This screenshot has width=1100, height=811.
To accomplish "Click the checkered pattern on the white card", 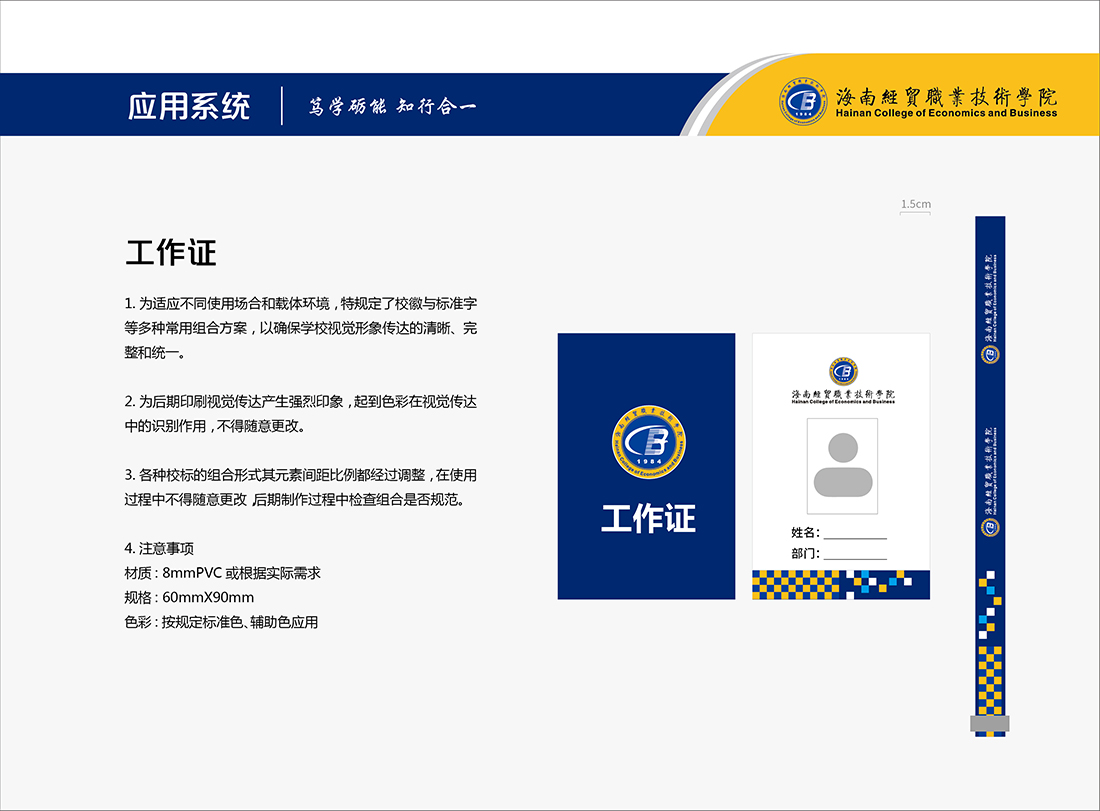I will (x=840, y=584).
